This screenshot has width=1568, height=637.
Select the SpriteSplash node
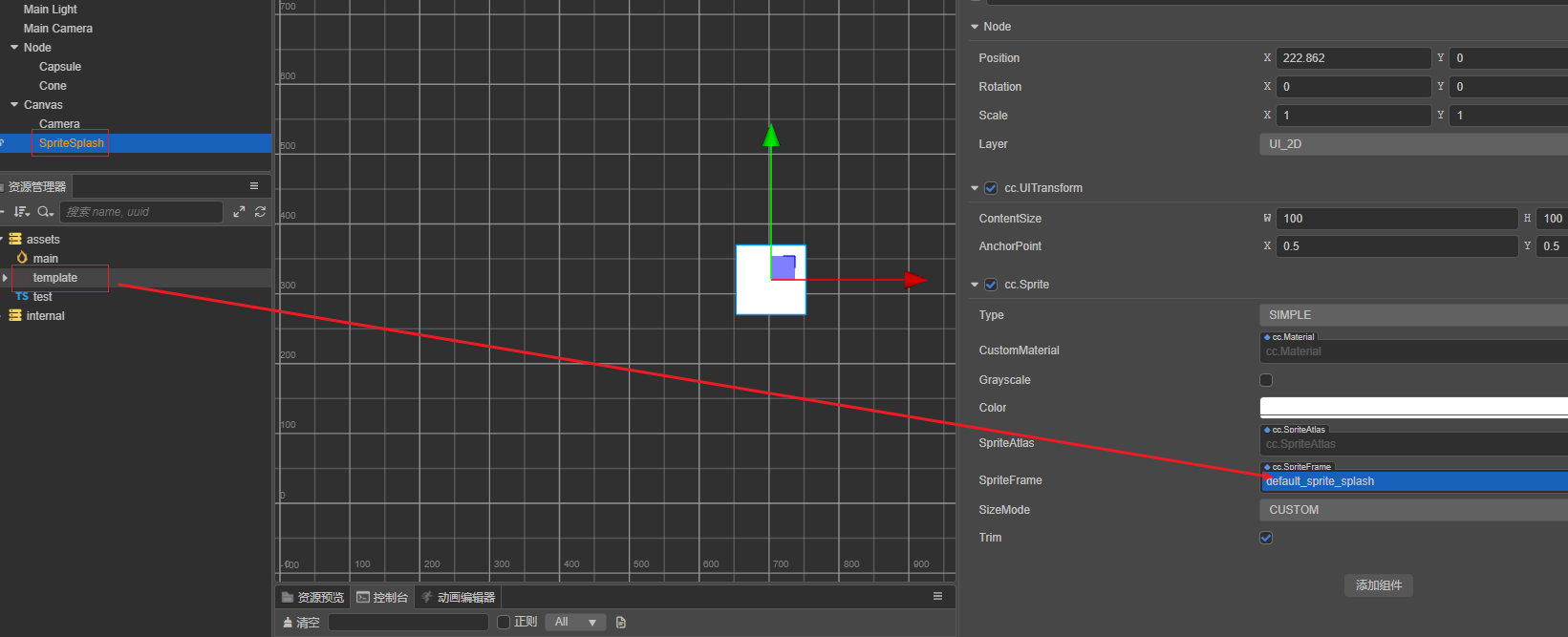(x=72, y=143)
